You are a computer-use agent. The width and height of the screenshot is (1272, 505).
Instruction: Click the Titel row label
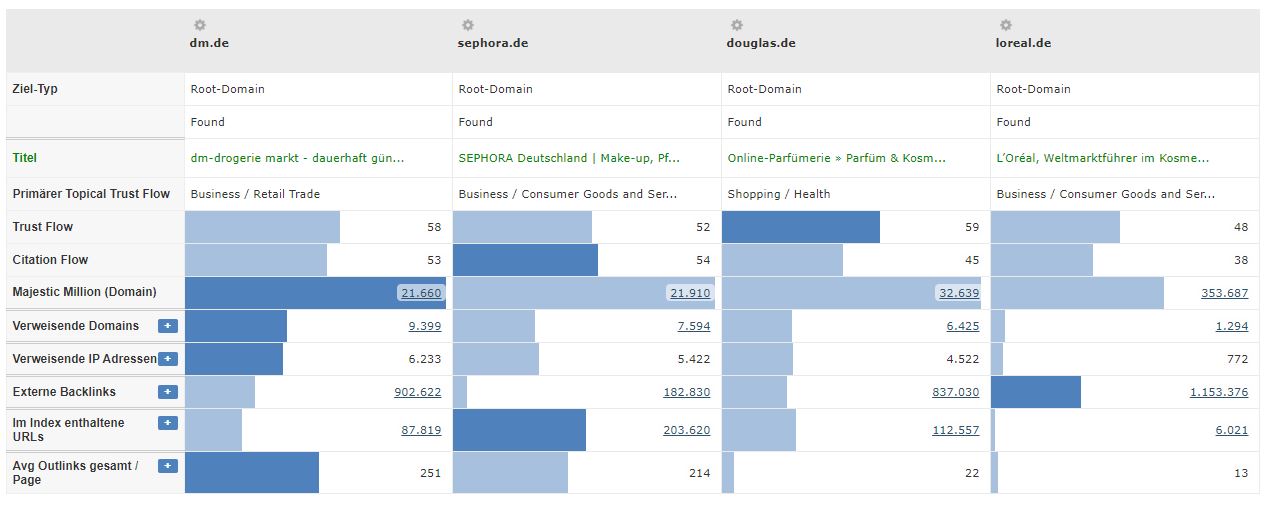[25, 158]
